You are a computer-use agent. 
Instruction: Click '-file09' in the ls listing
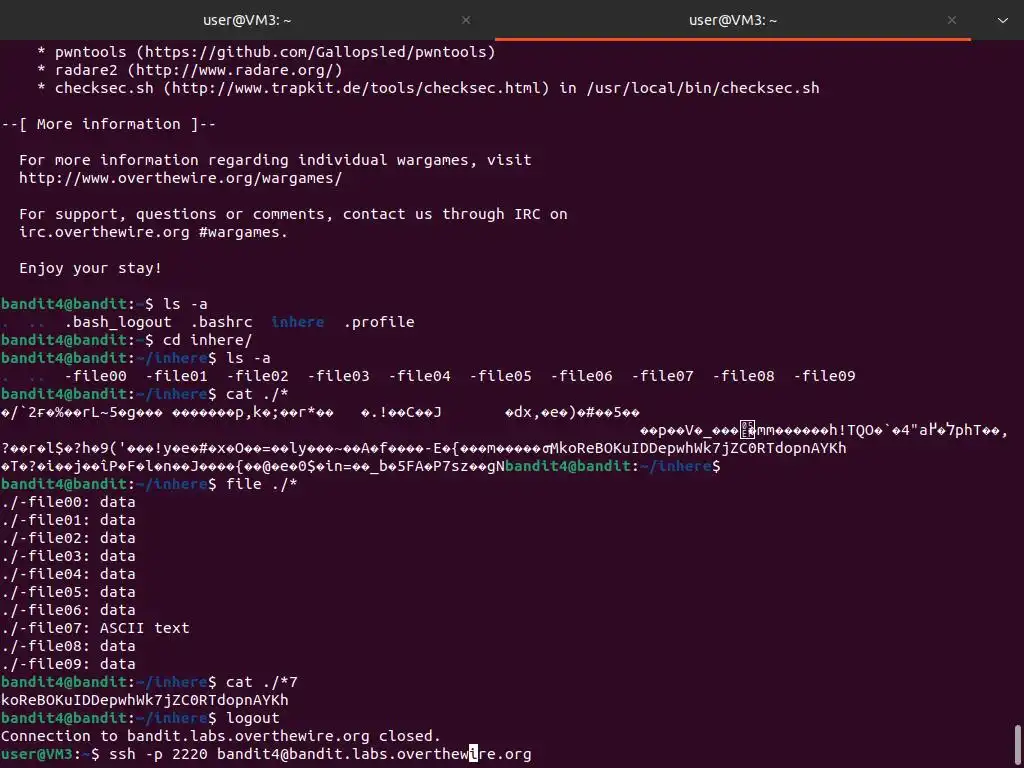pyautogui.click(x=824, y=376)
